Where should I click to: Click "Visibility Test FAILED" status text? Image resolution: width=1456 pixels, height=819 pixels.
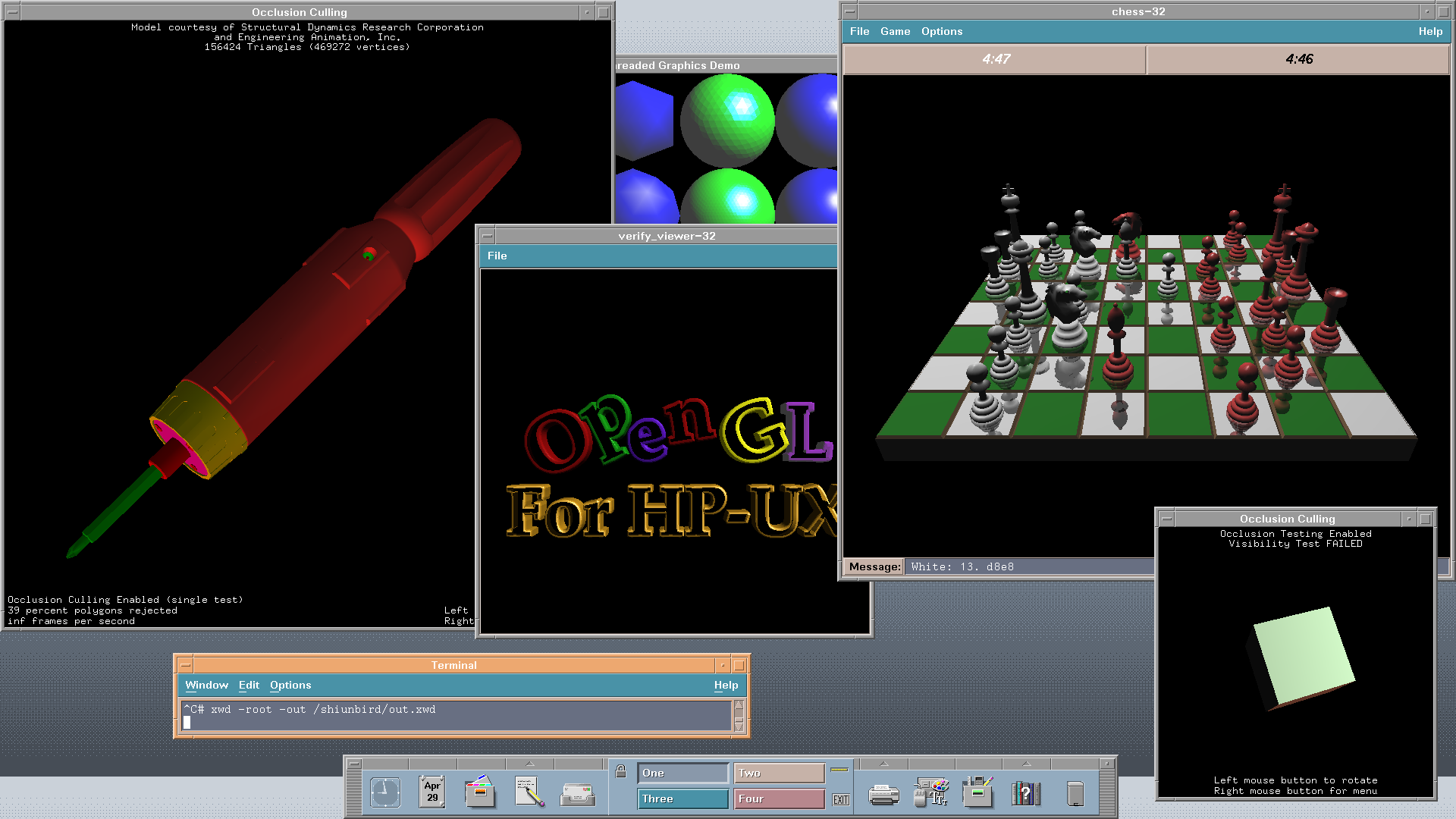click(x=1295, y=544)
